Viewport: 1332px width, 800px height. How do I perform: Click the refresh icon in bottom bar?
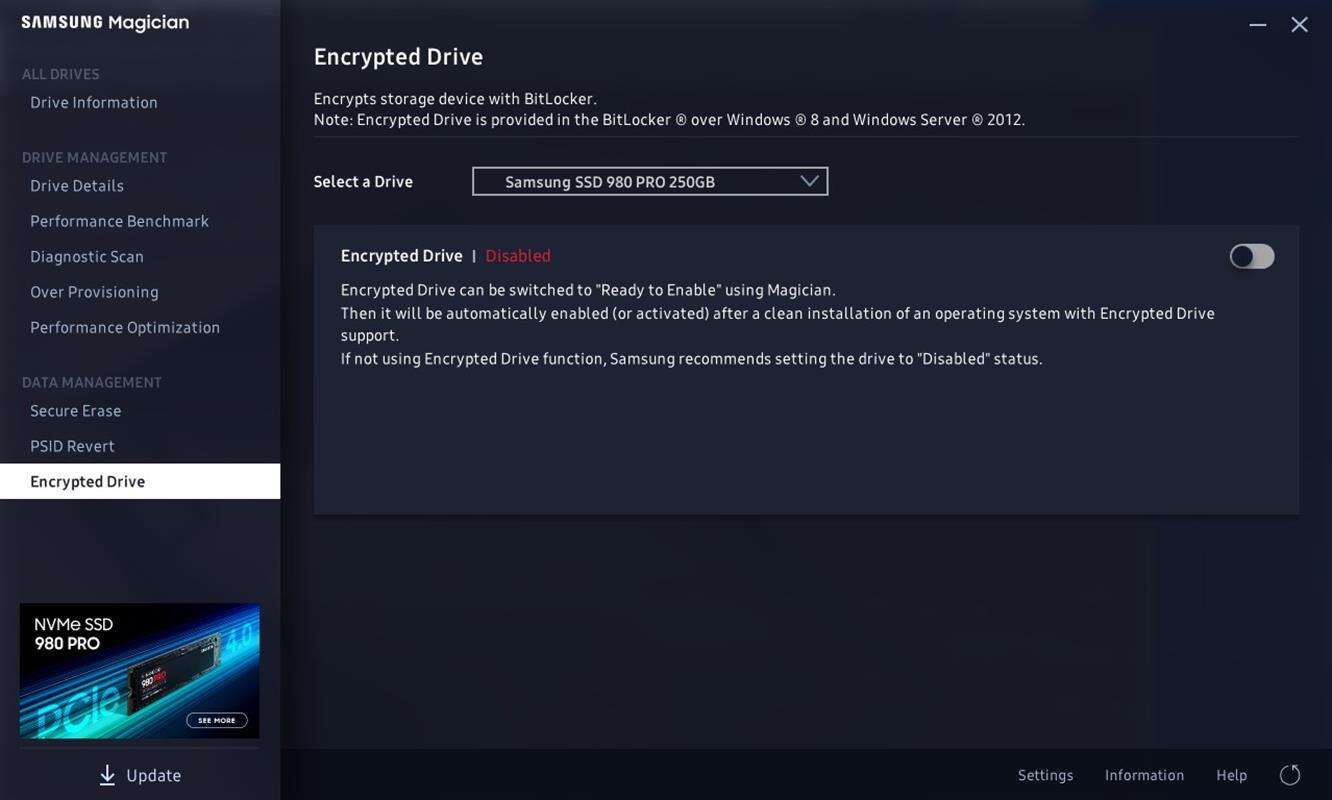click(x=1290, y=775)
